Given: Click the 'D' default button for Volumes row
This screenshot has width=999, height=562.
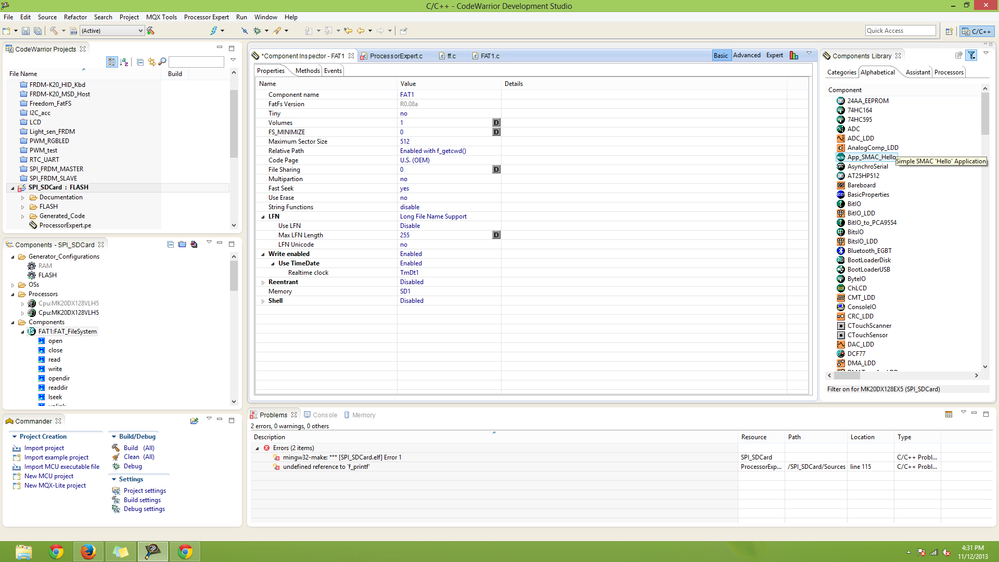Looking at the screenshot, I should [x=496, y=122].
